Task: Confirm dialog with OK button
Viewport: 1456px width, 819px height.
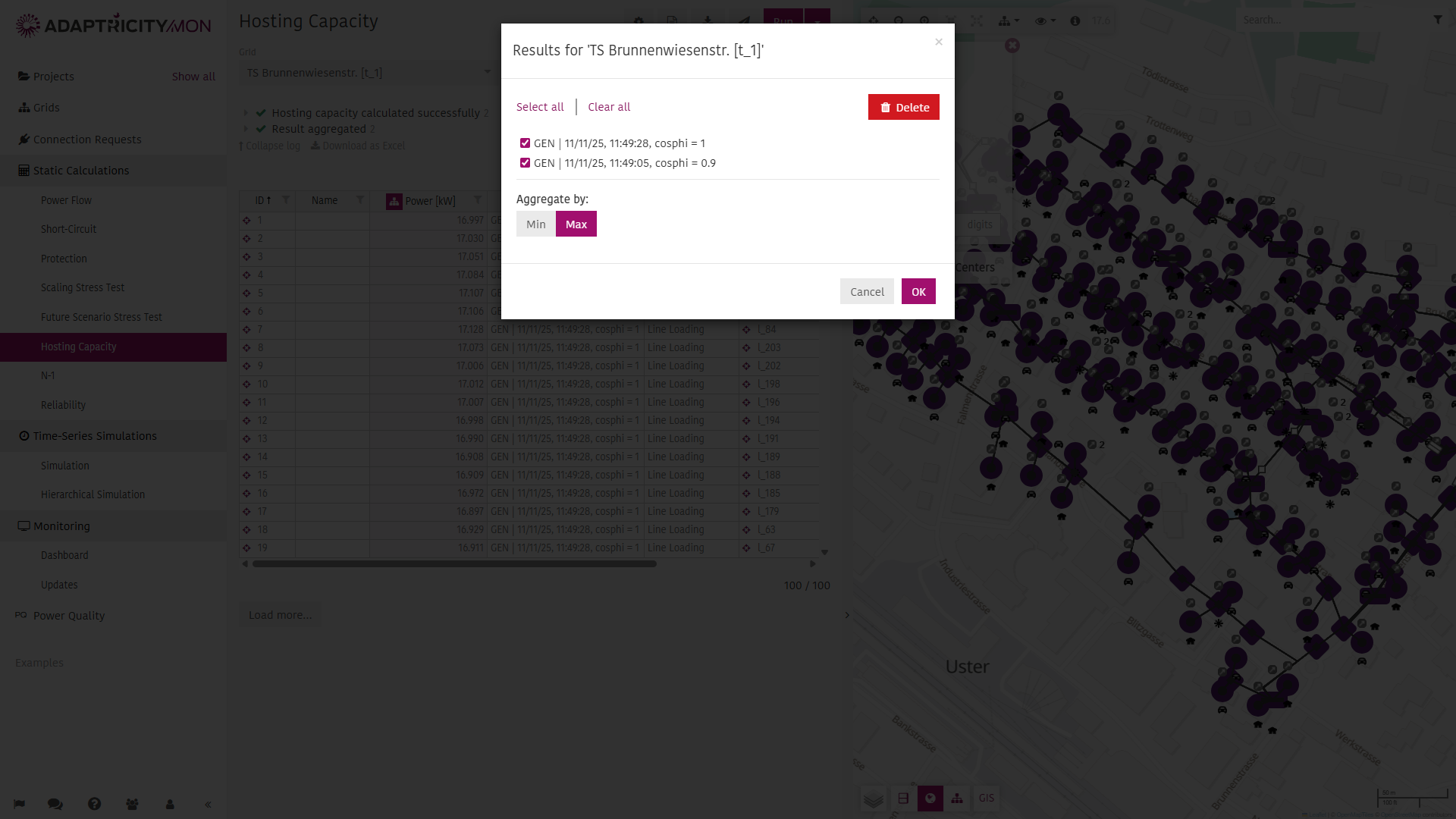Action: (918, 291)
